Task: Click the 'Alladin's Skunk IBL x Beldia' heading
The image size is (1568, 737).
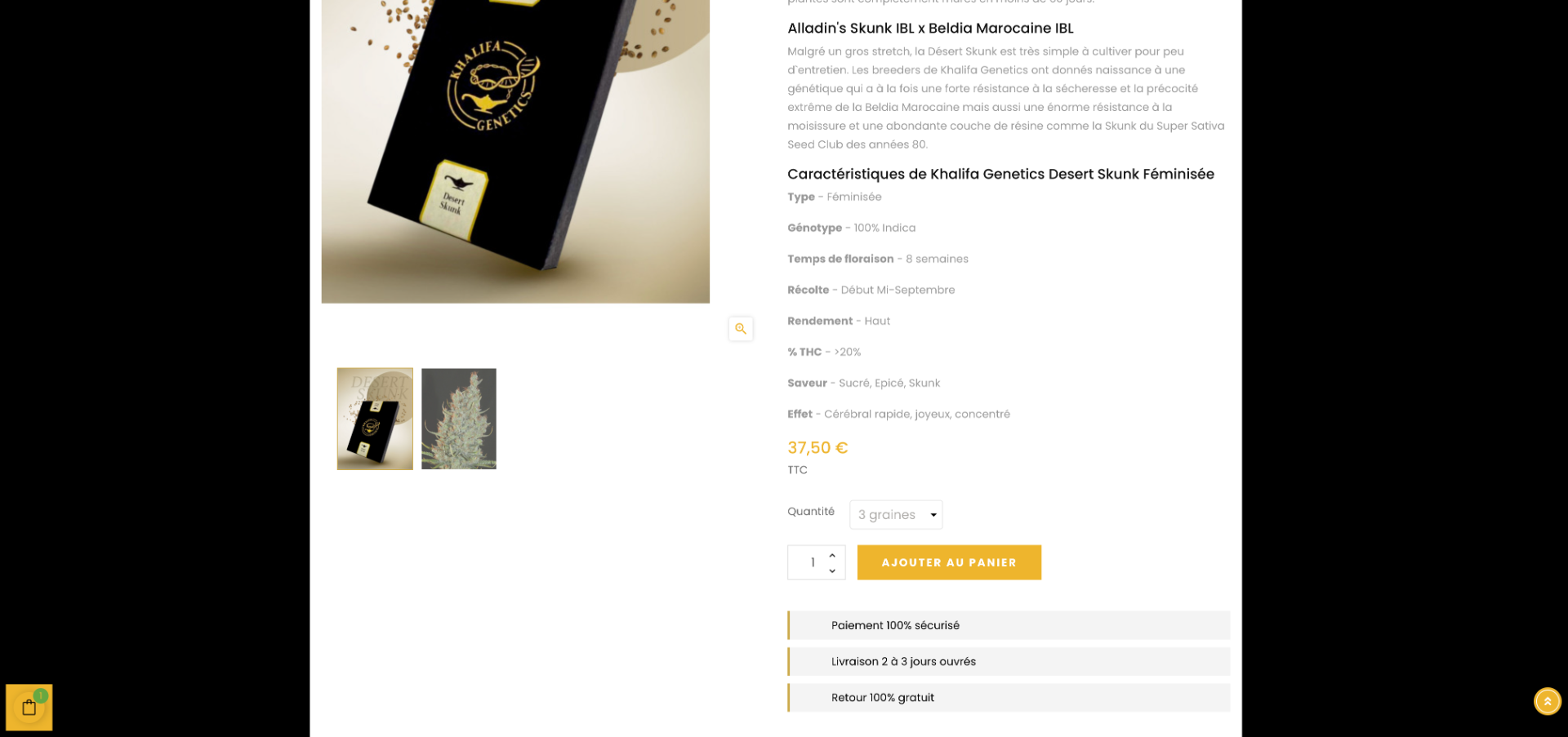Action: (930, 29)
